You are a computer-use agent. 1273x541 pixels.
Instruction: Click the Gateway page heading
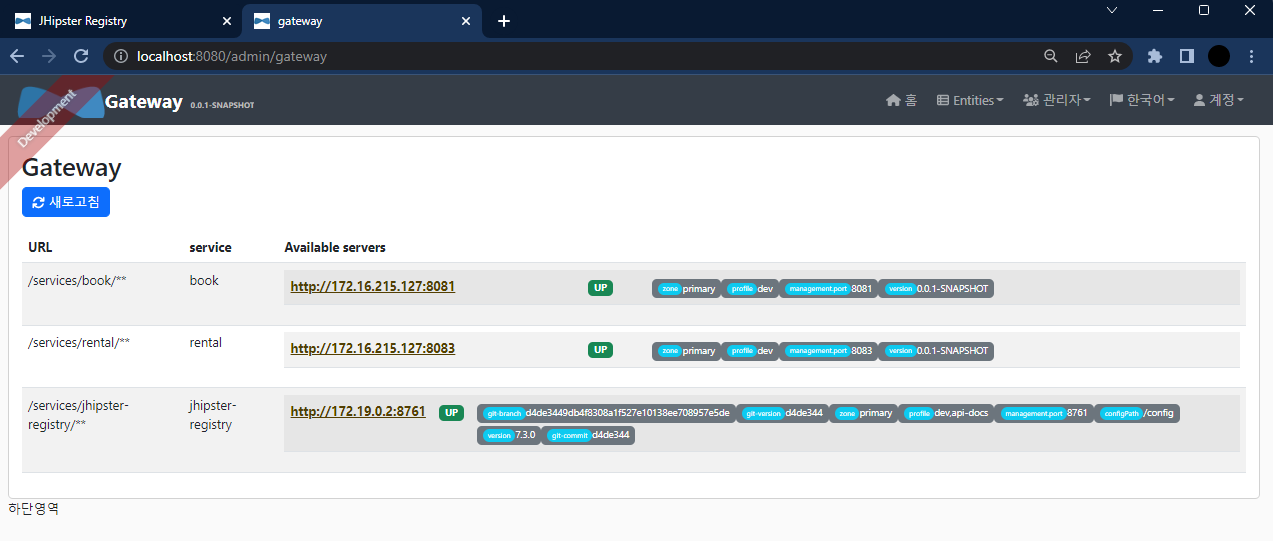click(x=72, y=167)
